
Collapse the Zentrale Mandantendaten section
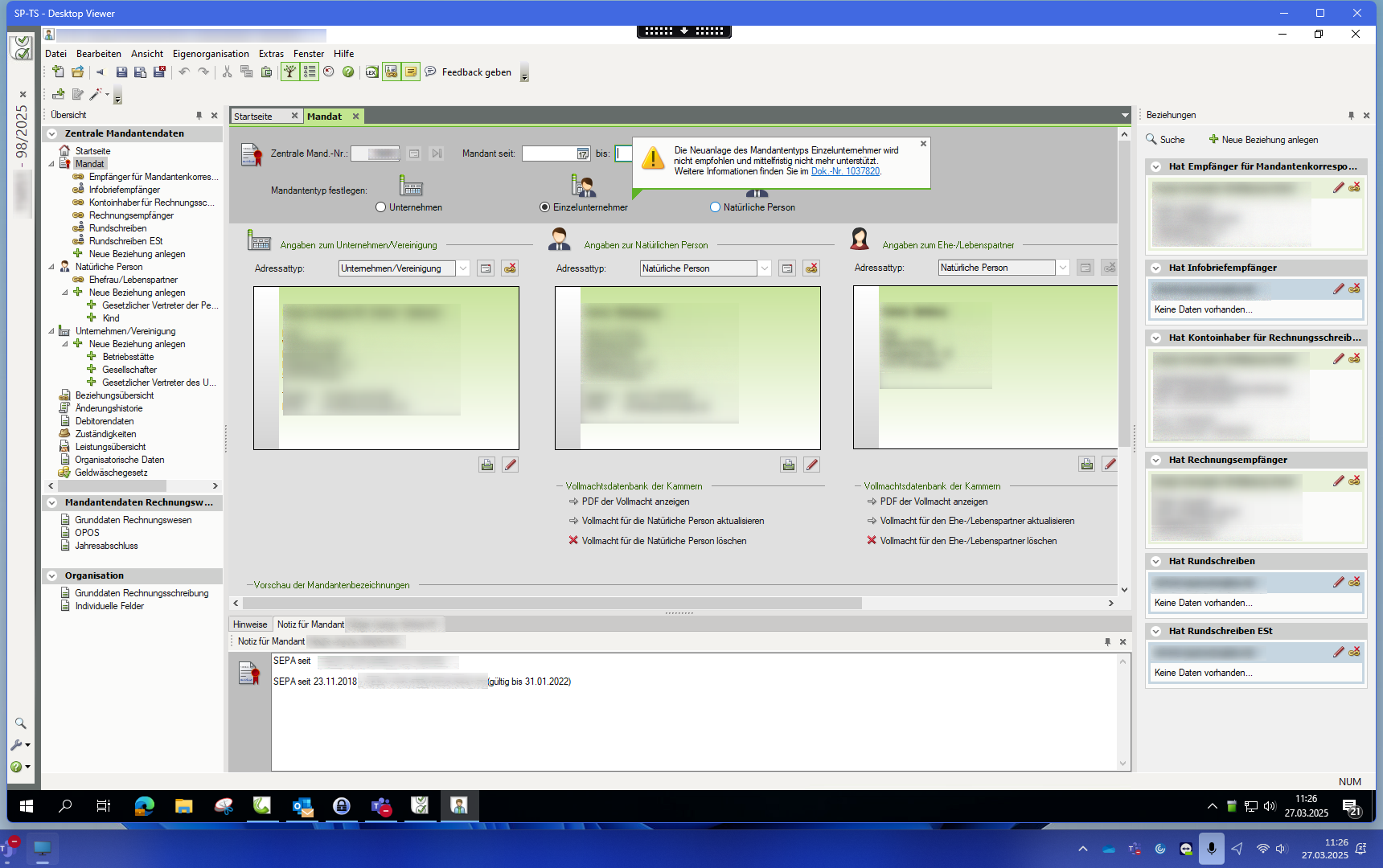click(x=52, y=134)
